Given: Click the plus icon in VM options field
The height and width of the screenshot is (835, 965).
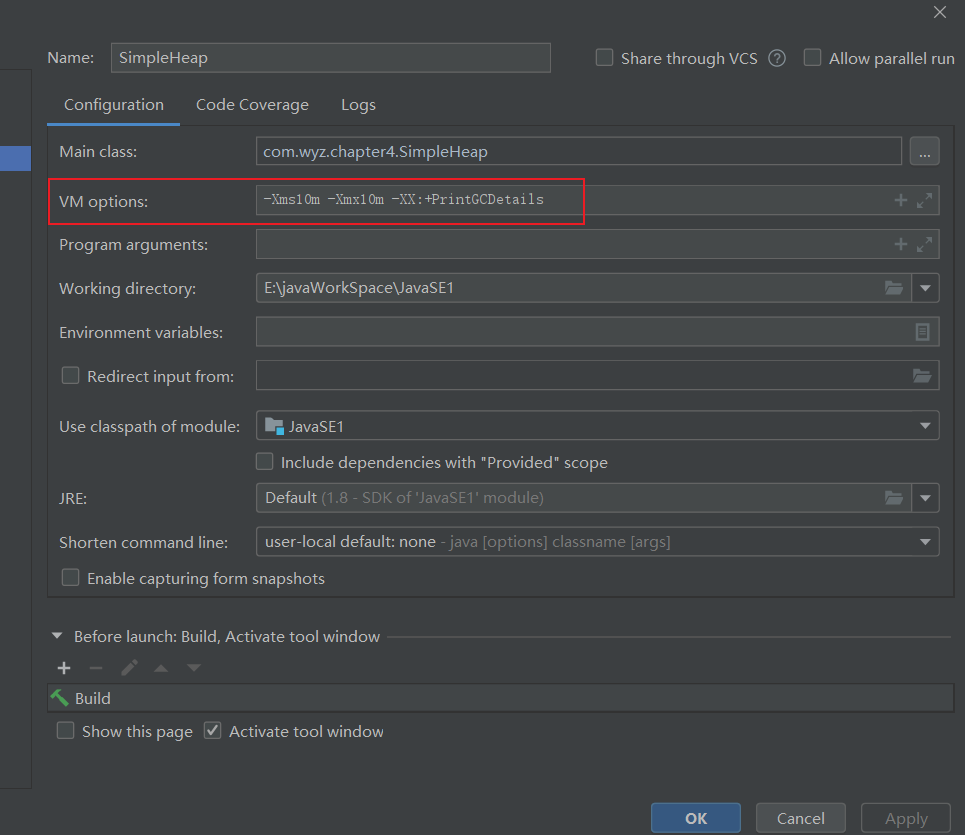Looking at the screenshot, I should click(900, 200).
